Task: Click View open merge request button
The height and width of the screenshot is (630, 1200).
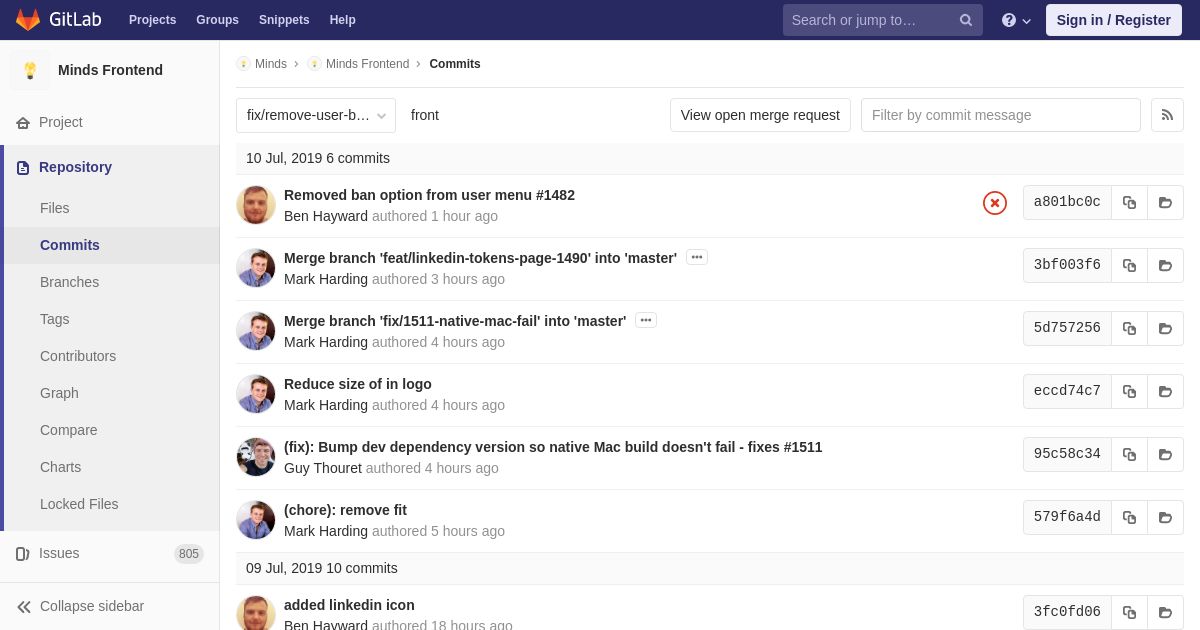Action: 760,115
